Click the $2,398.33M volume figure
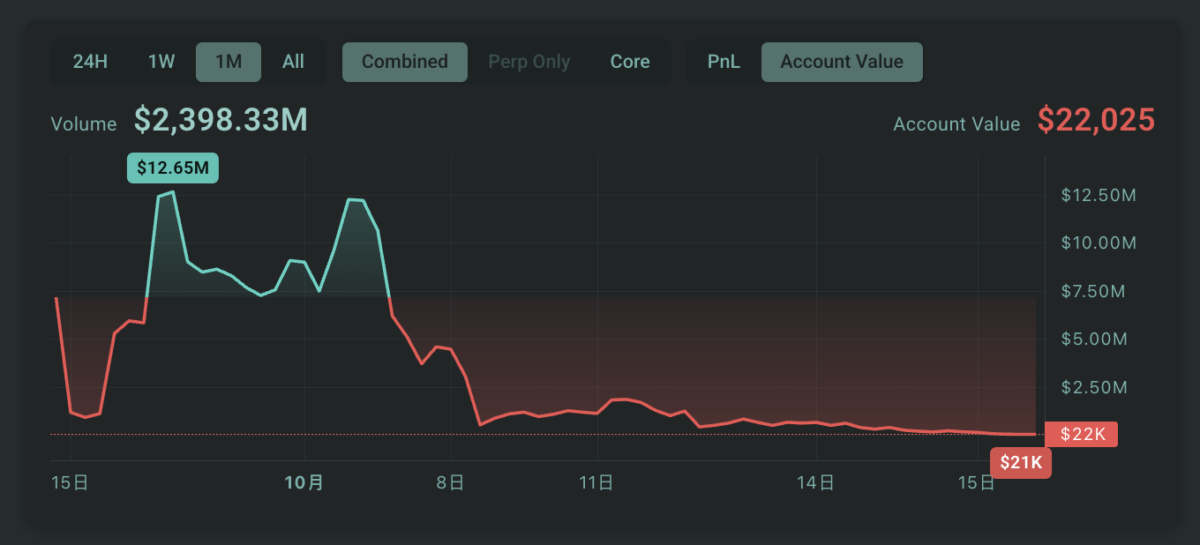This screenshot has height=545, width=1200. click(x=221, y=121)
